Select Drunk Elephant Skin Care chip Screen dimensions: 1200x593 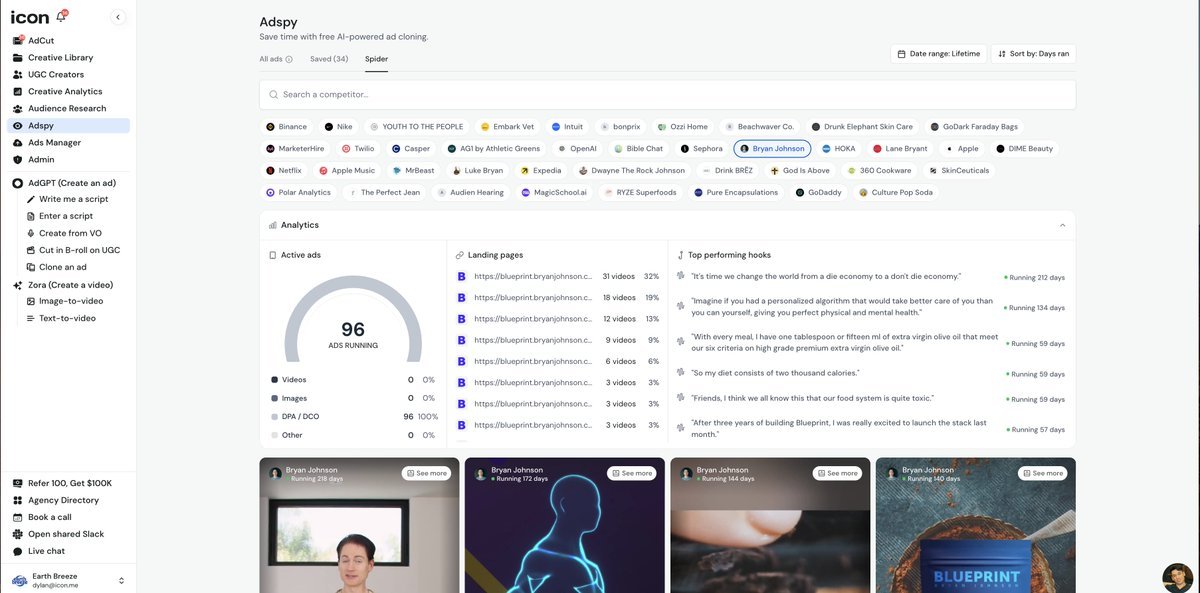click(x=862, y=127)
